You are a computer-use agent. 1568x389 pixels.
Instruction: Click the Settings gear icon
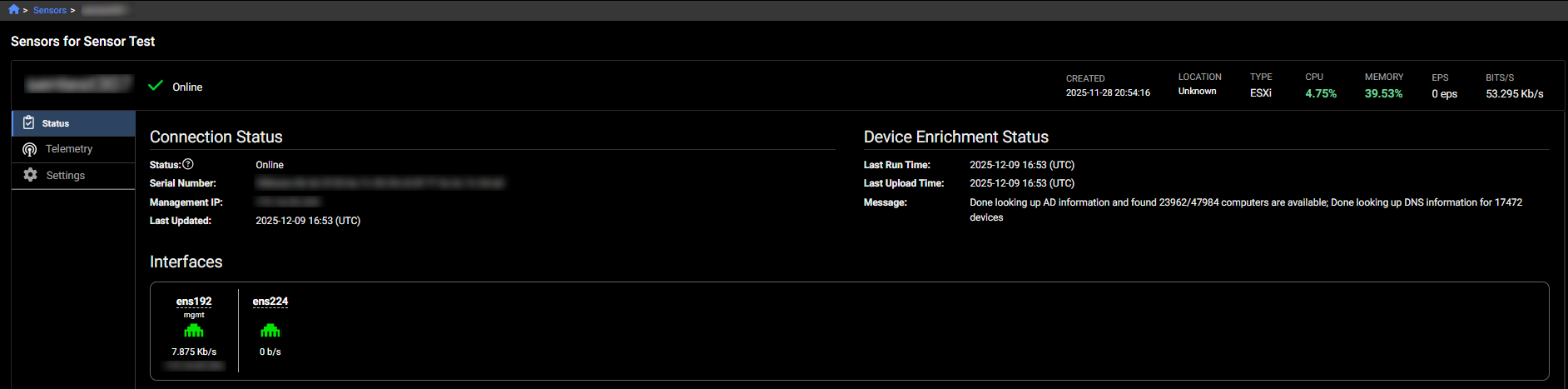click(31, 175)
